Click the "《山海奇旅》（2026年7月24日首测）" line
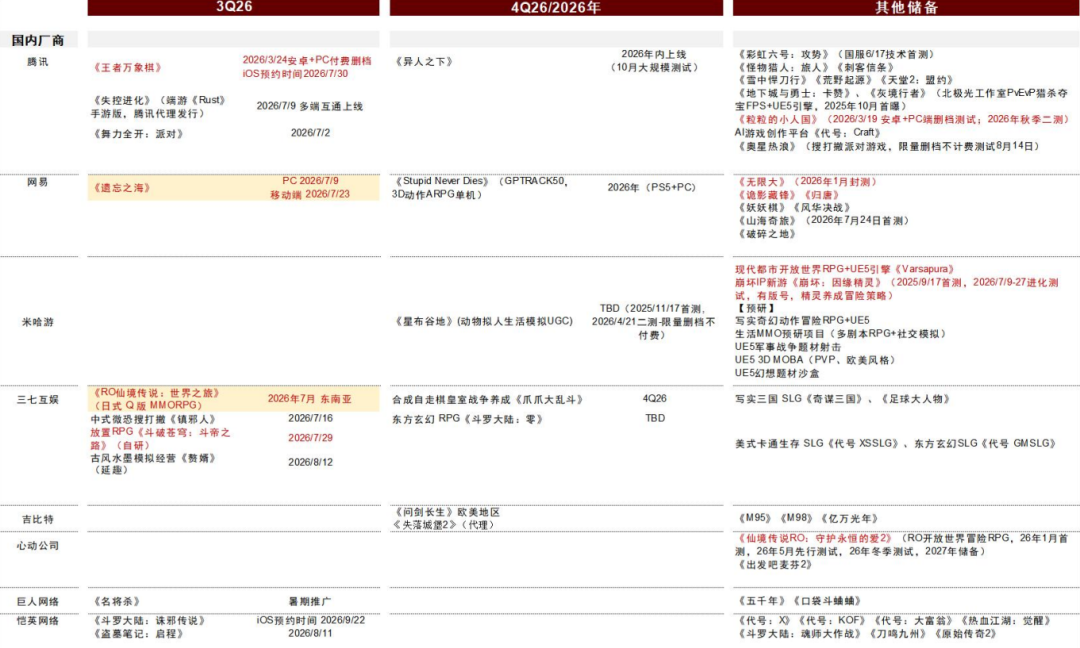 (x=823, y=220)
